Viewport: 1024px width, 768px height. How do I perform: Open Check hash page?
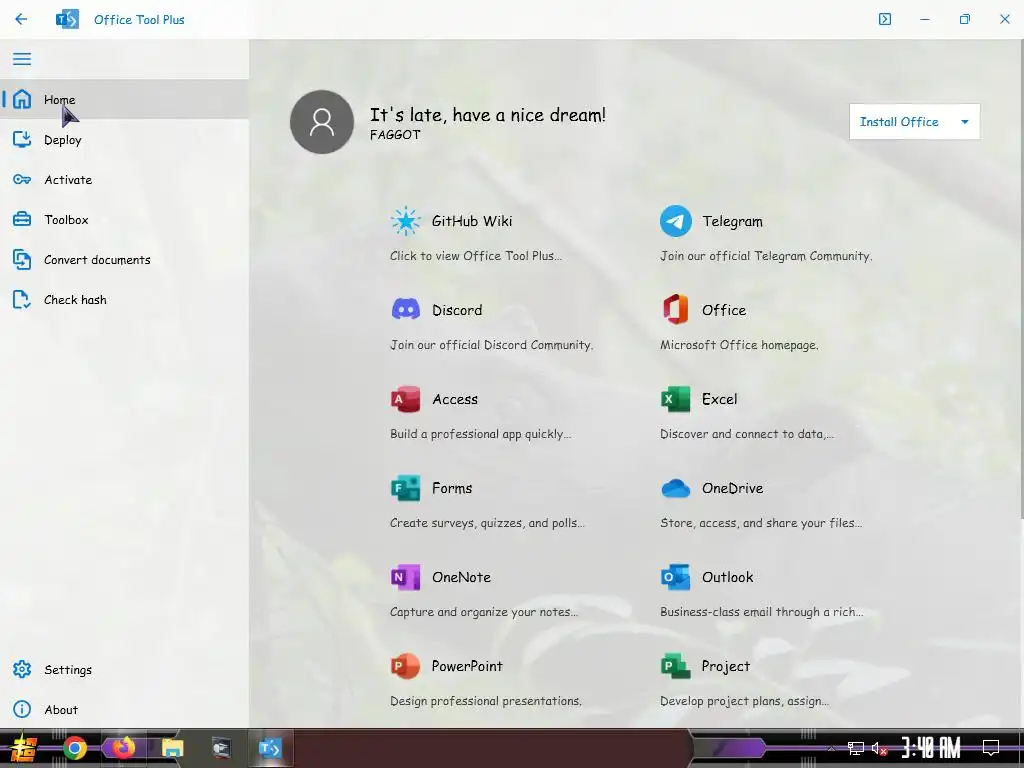(x=75, y=300)
